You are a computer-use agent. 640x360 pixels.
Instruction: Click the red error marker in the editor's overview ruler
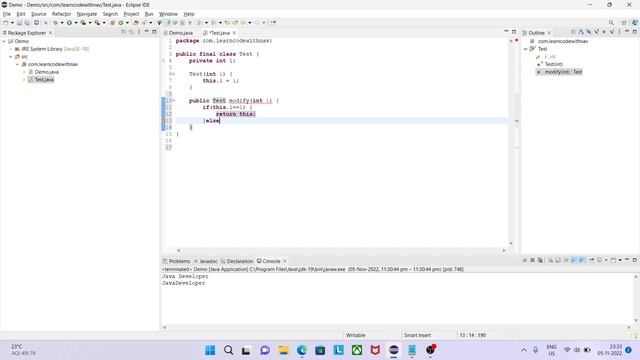click(x=517, y=121)
